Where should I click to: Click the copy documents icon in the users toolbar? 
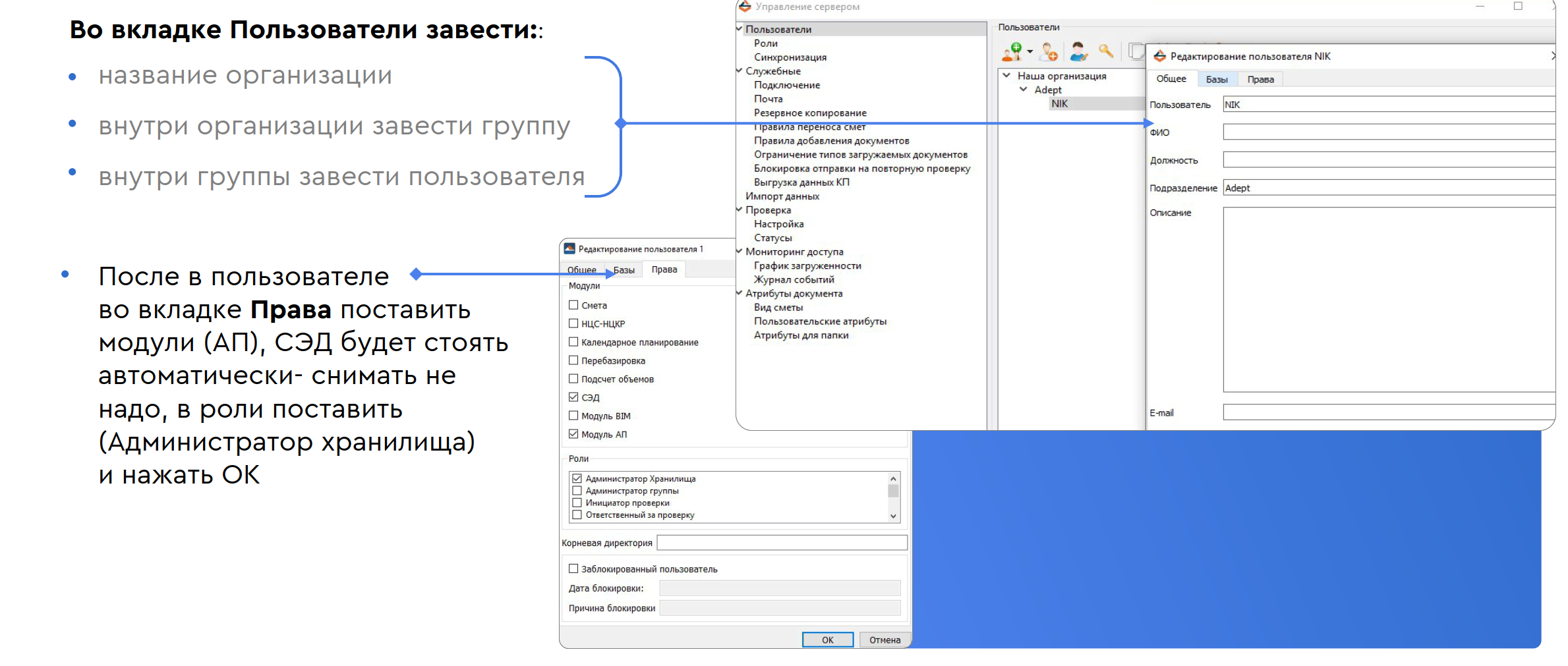(1136, 51)
